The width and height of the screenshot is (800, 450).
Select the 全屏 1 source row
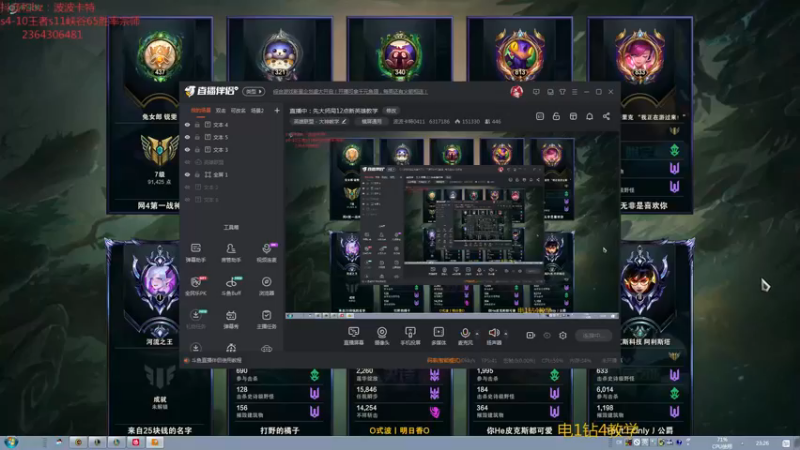click(231, 174)
